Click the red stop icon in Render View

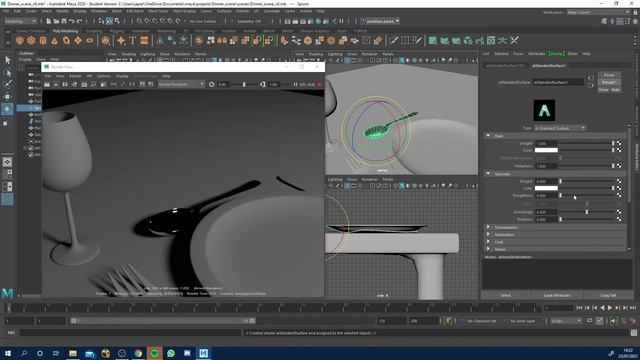tap(319, 84)
